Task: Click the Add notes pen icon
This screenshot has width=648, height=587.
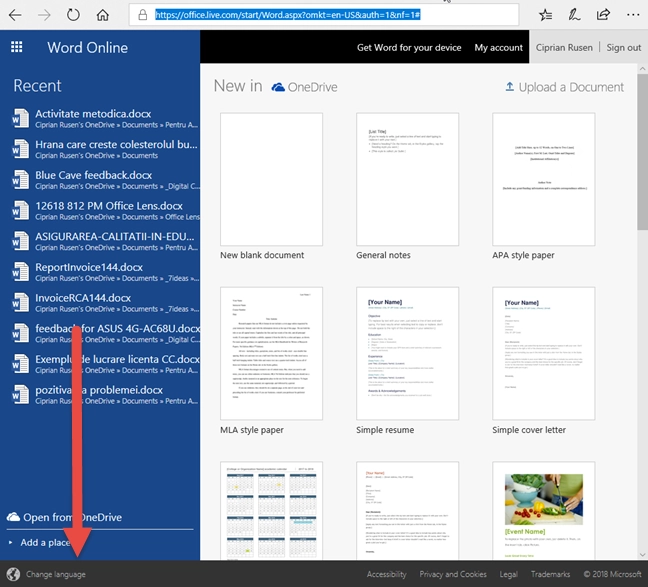Action: pos(574,15)
